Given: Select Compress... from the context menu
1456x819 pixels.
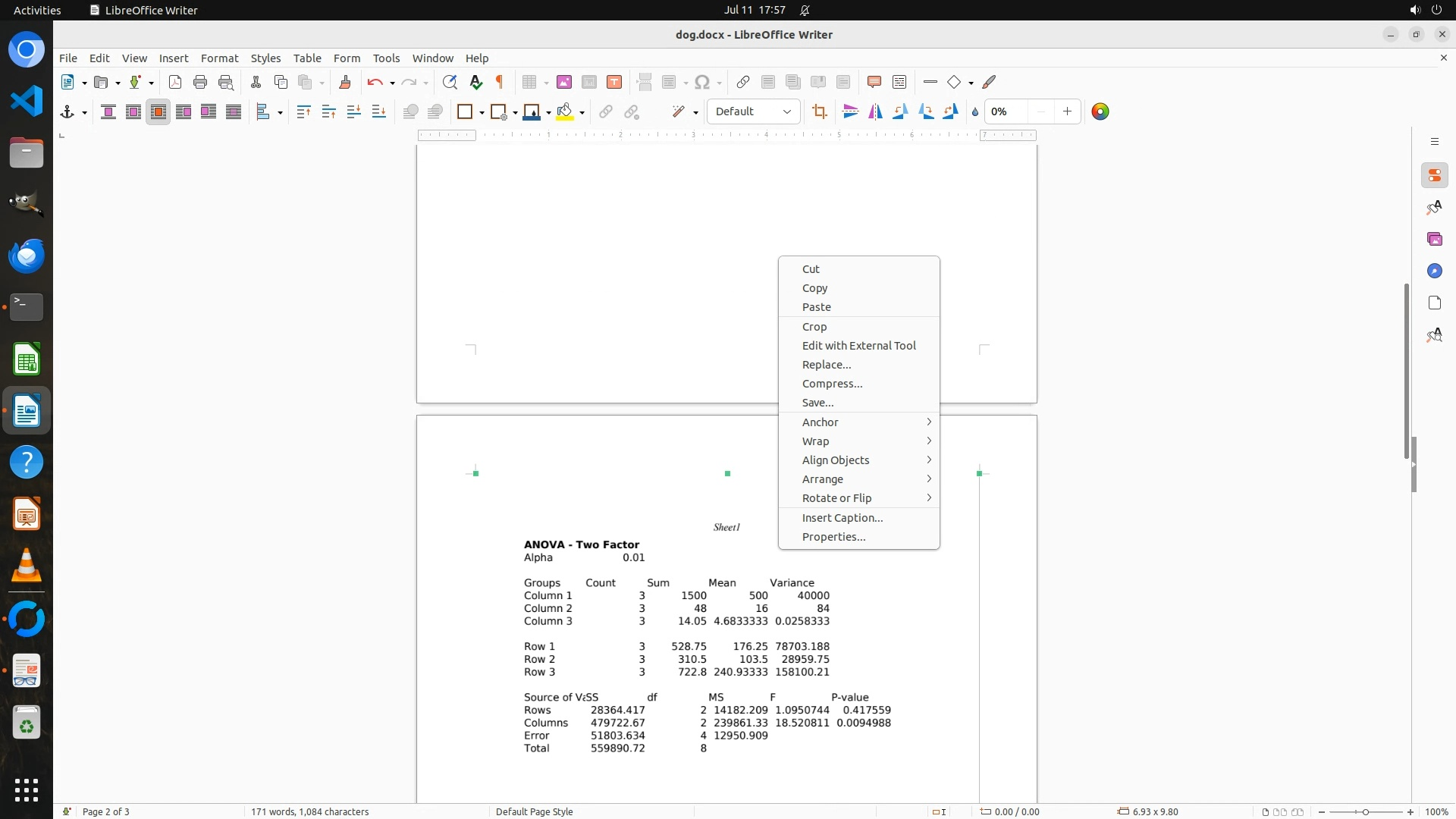Looking at the screenshot, I should coord(832,384).
